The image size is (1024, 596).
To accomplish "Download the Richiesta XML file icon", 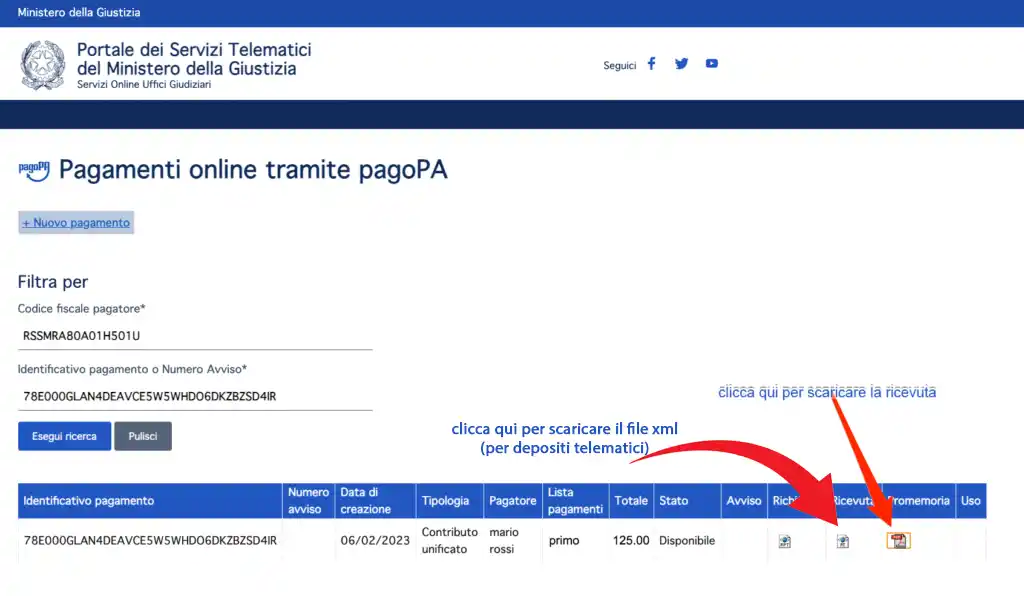I will point(784,540).
